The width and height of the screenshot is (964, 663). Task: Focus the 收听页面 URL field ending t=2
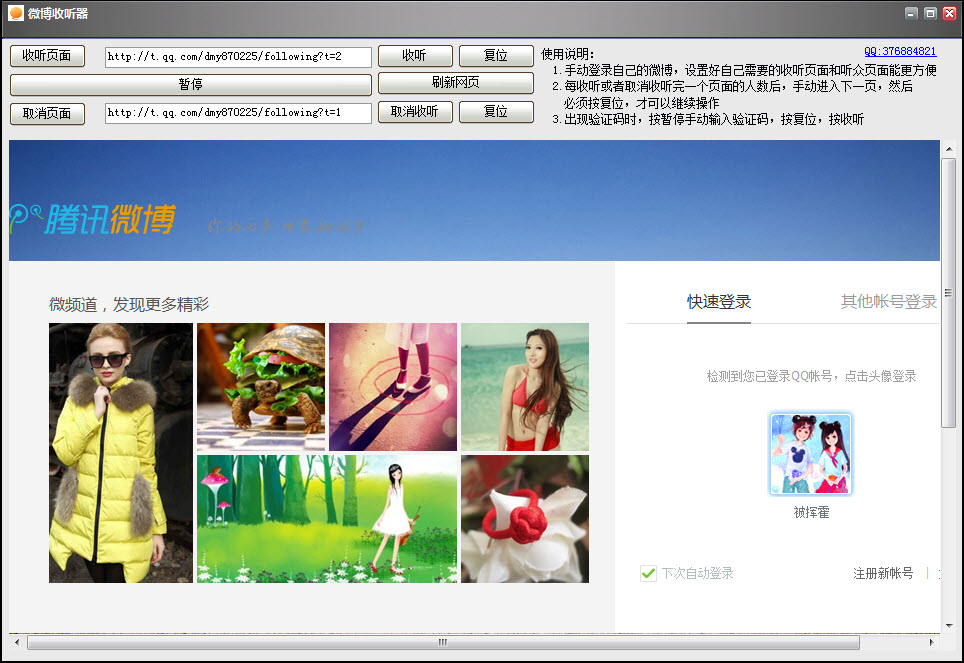(x=238, y=57)
